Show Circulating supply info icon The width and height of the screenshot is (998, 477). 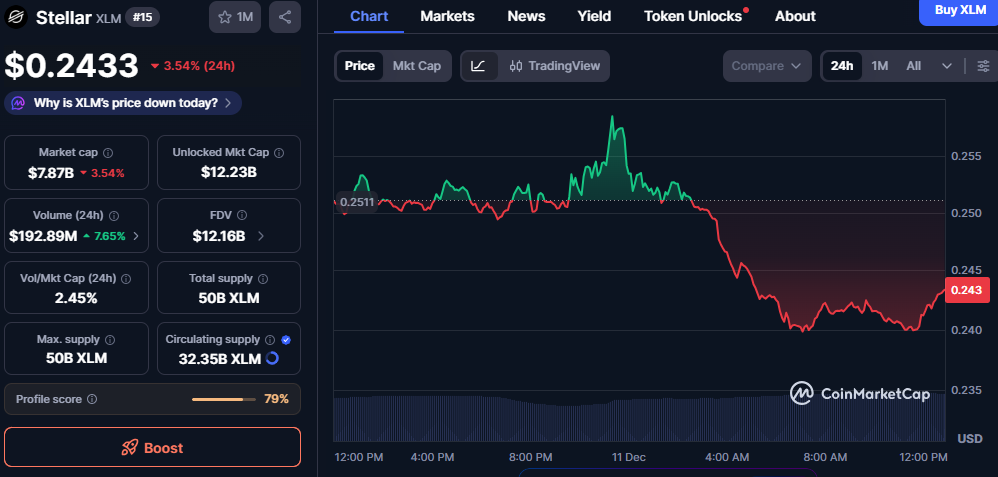(x=270, y=340)
